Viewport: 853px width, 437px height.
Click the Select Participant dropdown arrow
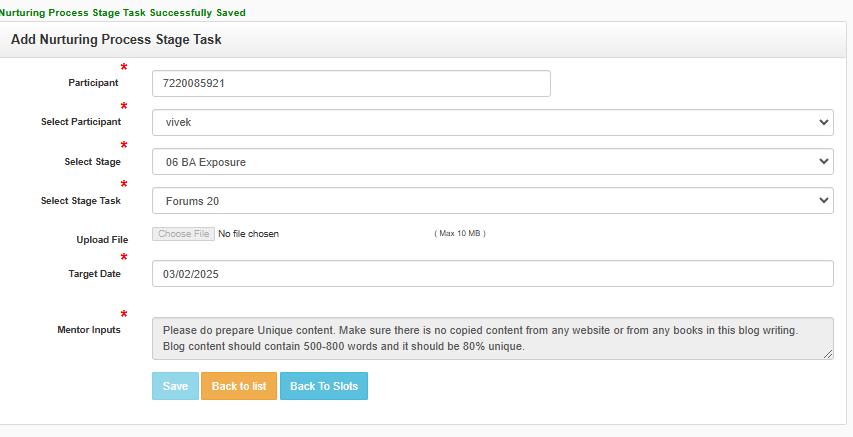pyautogui.click(x=824, y=122)
